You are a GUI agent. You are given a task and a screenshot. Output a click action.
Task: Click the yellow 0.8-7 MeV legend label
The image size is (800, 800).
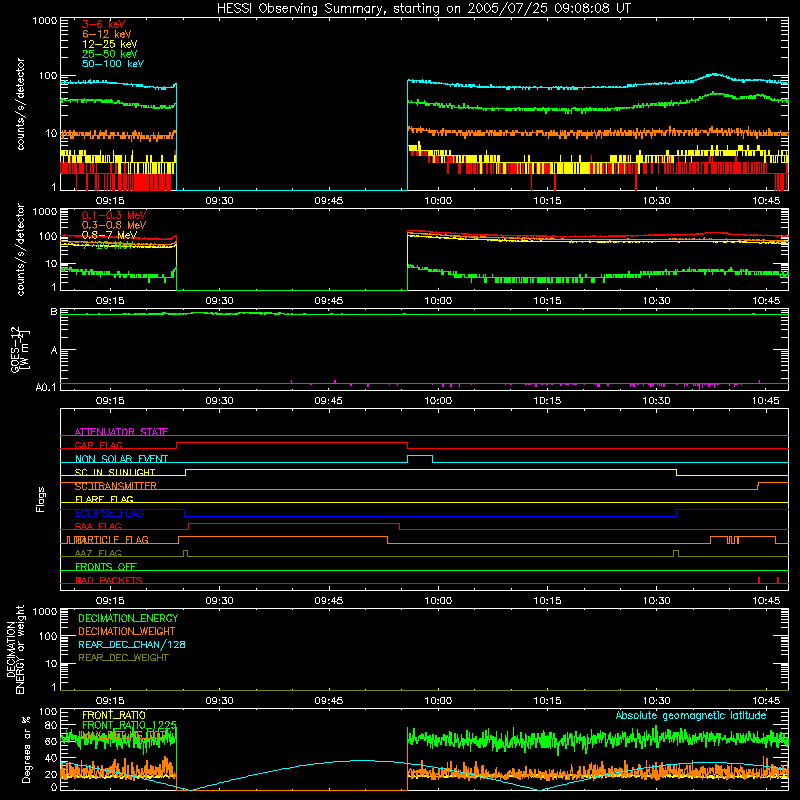click(x=109, y=235)
